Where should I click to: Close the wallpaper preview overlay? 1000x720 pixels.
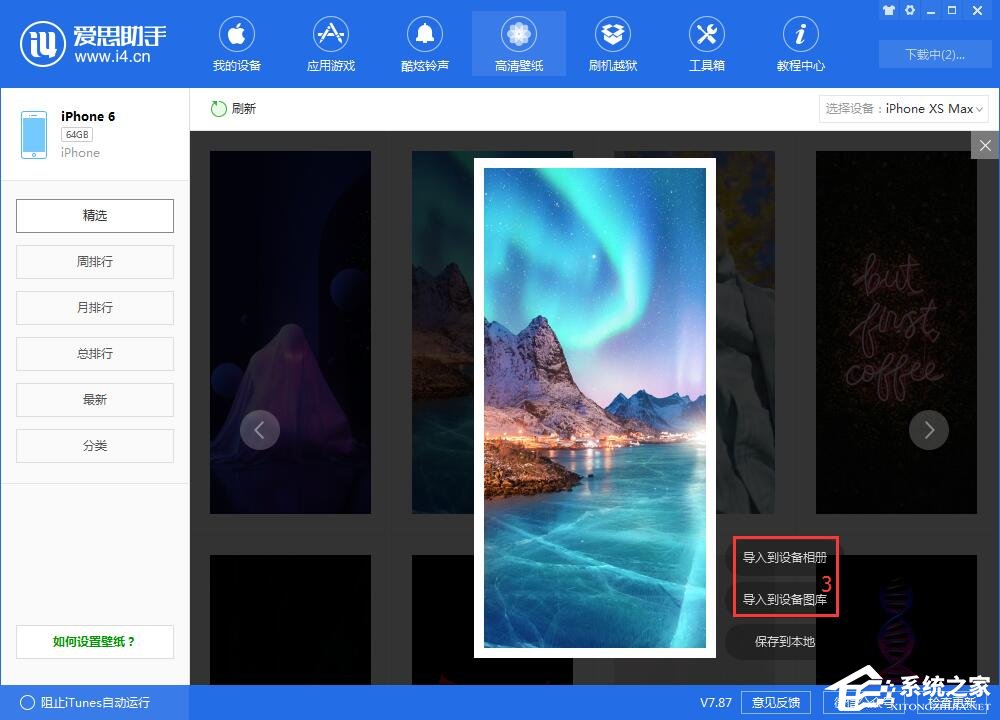(x=985, y=146)
